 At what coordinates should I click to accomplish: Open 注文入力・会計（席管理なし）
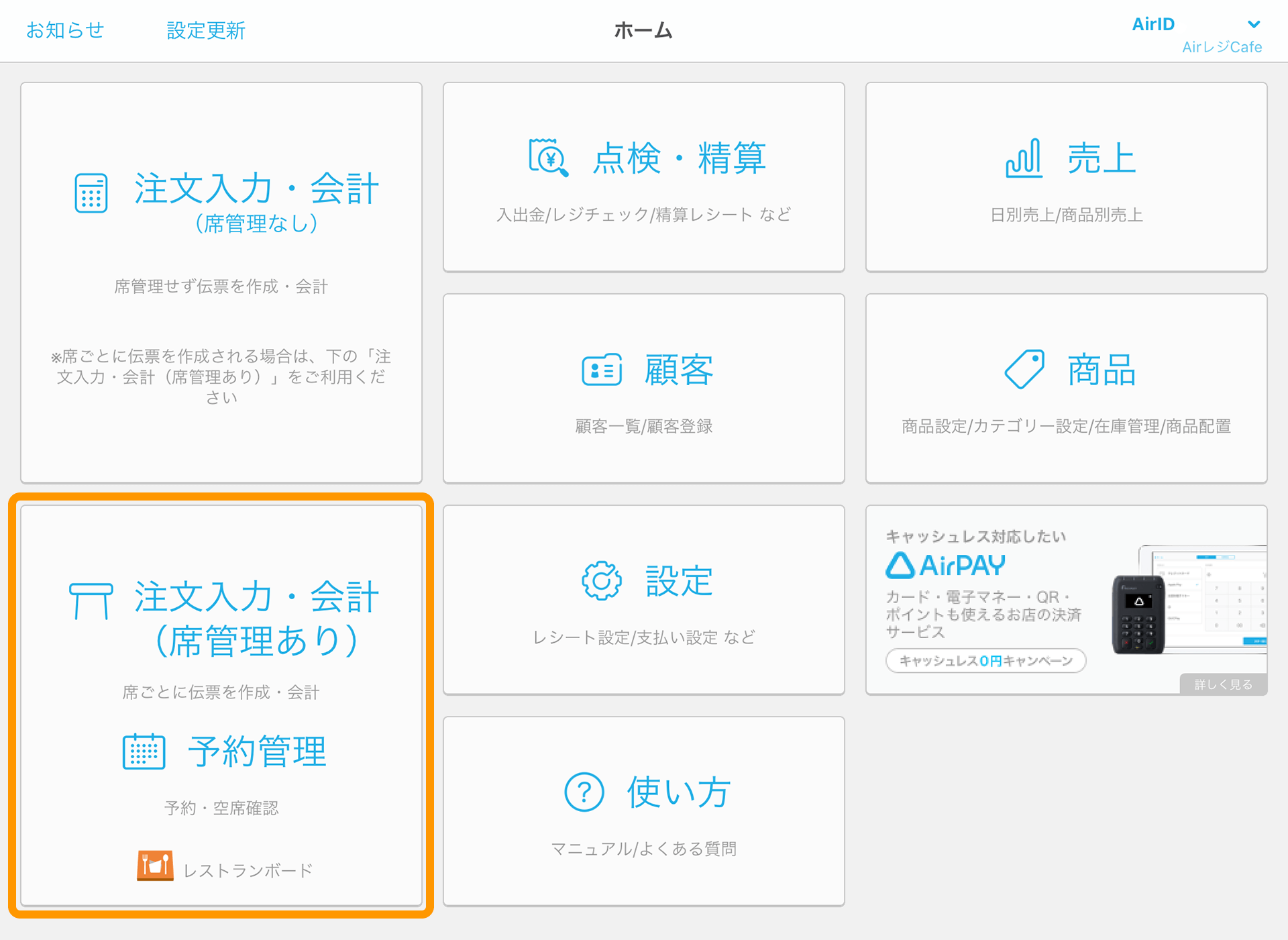click(x=221, y=282)
